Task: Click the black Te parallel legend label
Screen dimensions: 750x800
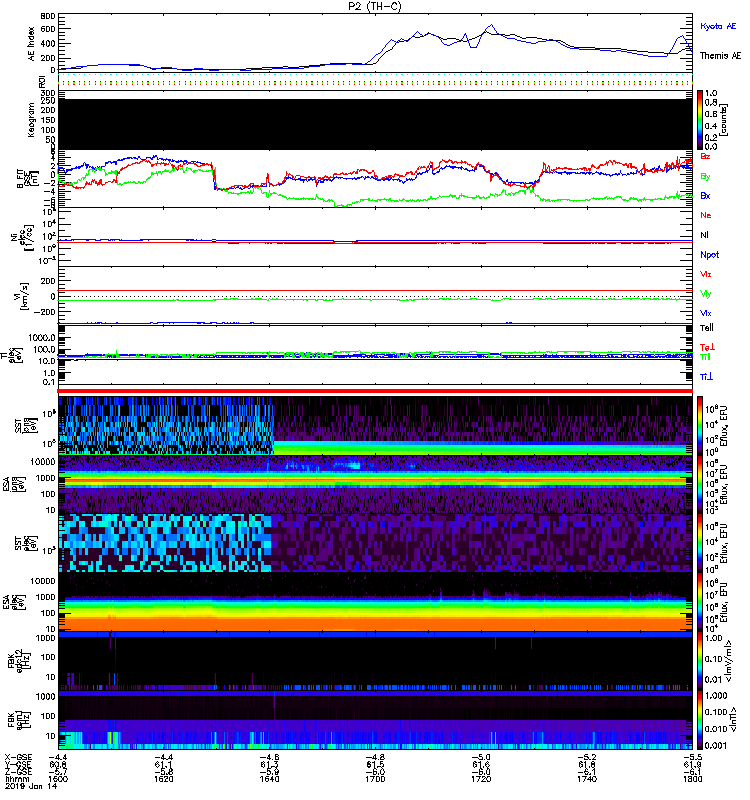Action: (x=707, y=328)
